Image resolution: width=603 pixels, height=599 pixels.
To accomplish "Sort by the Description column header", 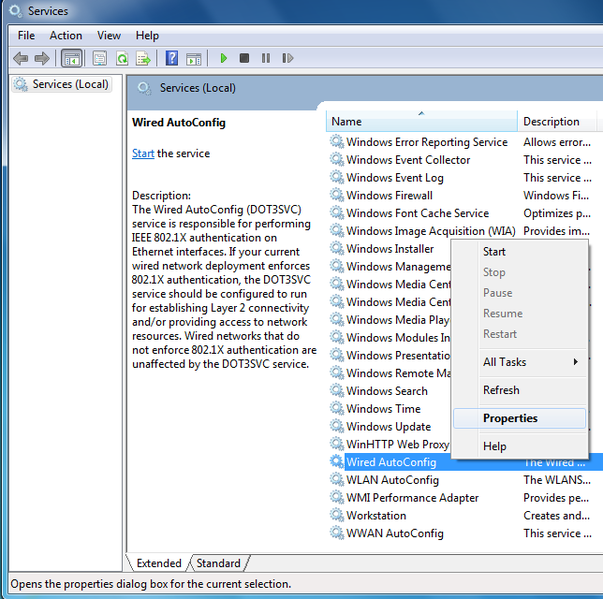I will [556, 121].
